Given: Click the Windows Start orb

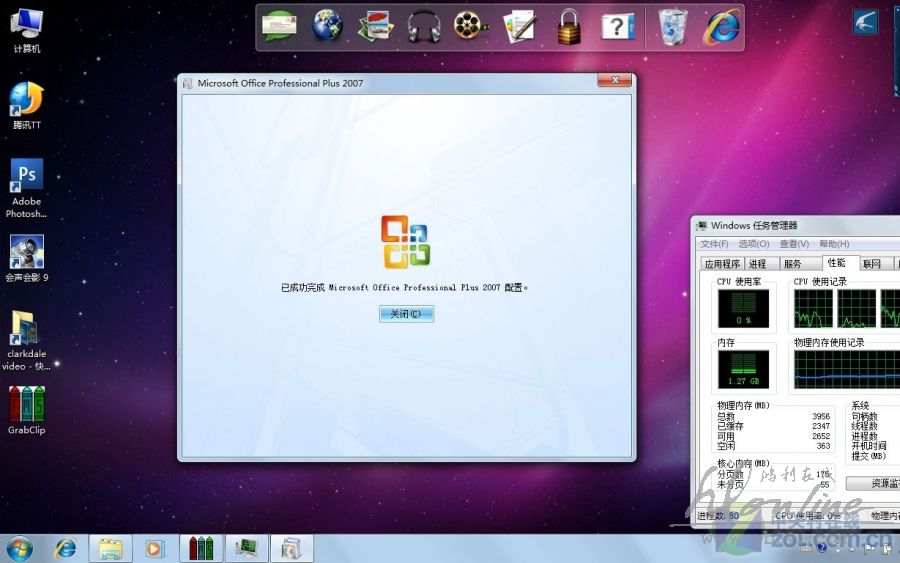Looking at the screenshot, I should tap(19, 548).
